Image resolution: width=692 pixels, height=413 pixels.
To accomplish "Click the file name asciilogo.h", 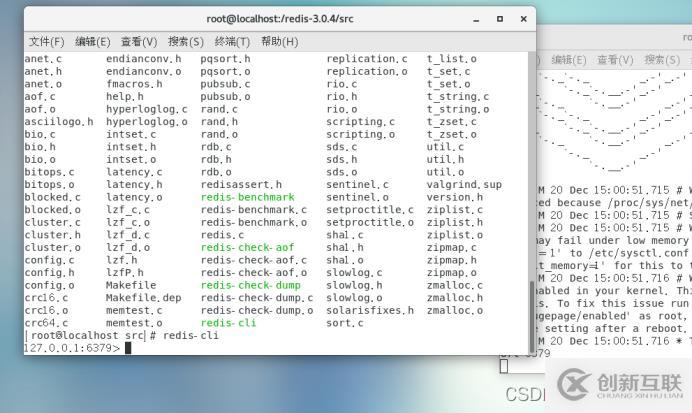I will coord(59,122).
